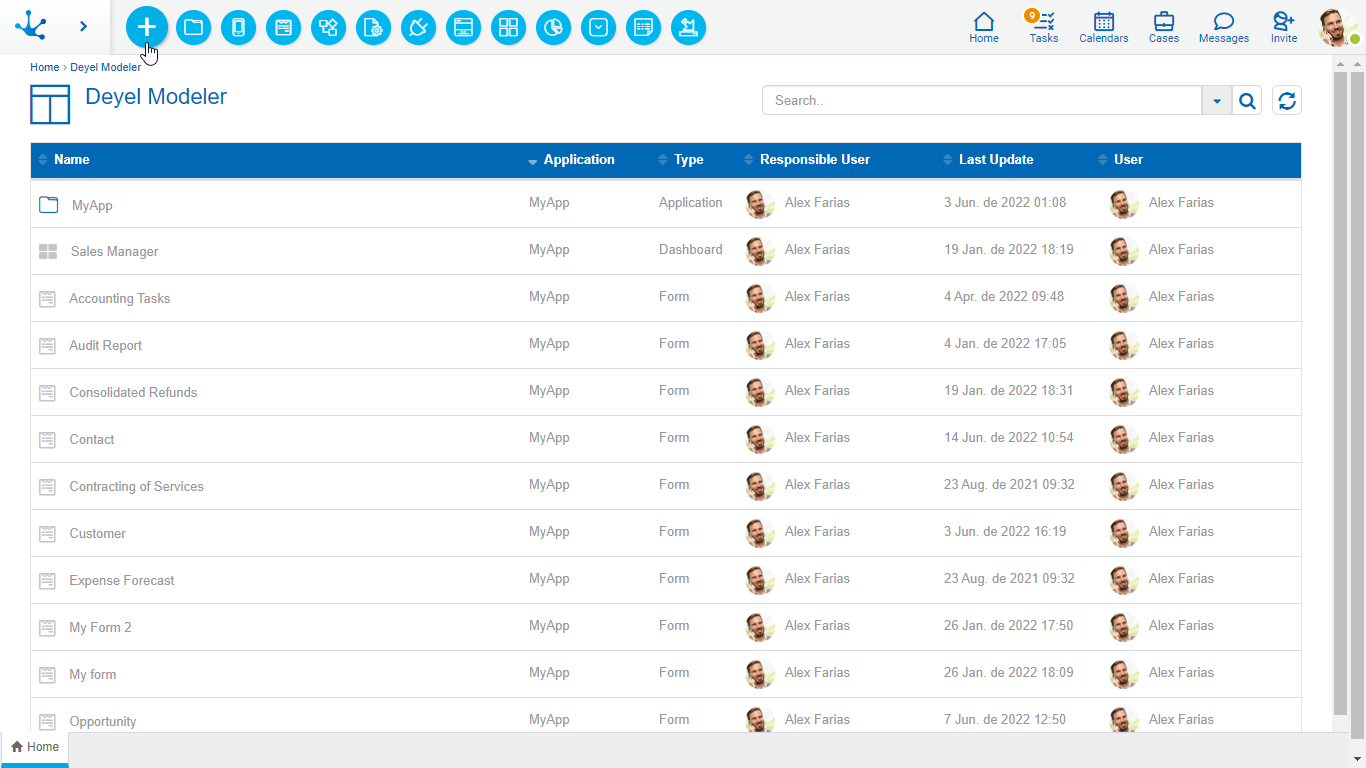Image resolution: width=1366 pixels, height=768 pixels.
Task: Click Invite user icon
Action: click(1284, 27)
